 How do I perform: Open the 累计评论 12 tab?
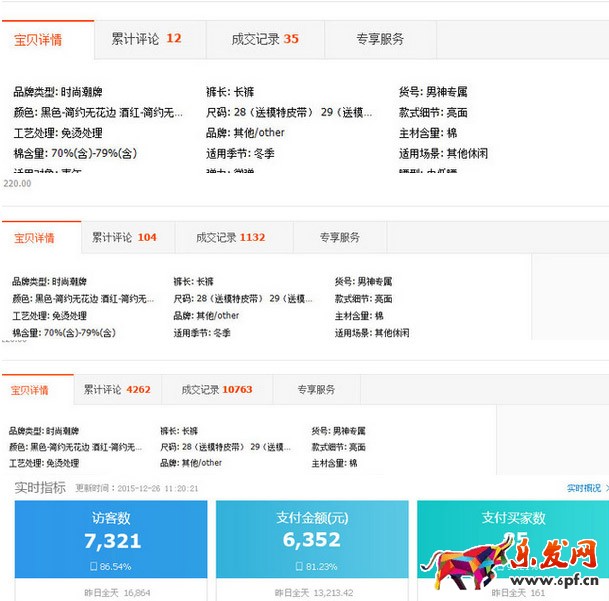pyautogui.click(x=146, y=39)
